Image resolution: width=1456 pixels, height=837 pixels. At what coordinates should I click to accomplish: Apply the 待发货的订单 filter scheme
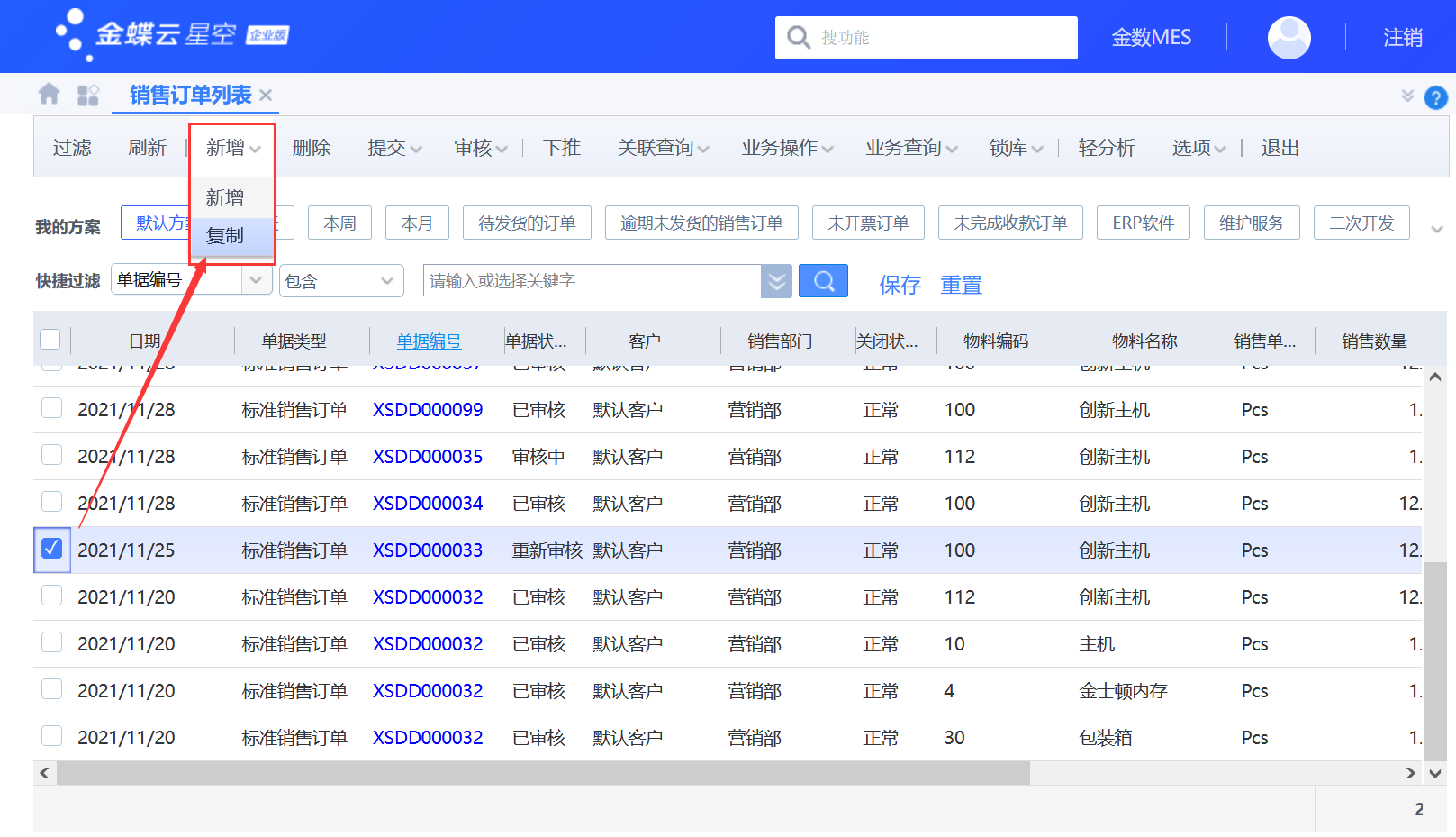point(527,223)
